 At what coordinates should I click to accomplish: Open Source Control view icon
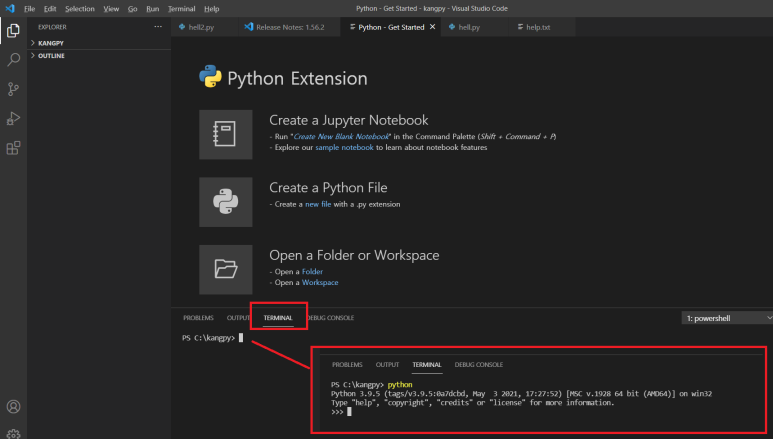point(13,89)
